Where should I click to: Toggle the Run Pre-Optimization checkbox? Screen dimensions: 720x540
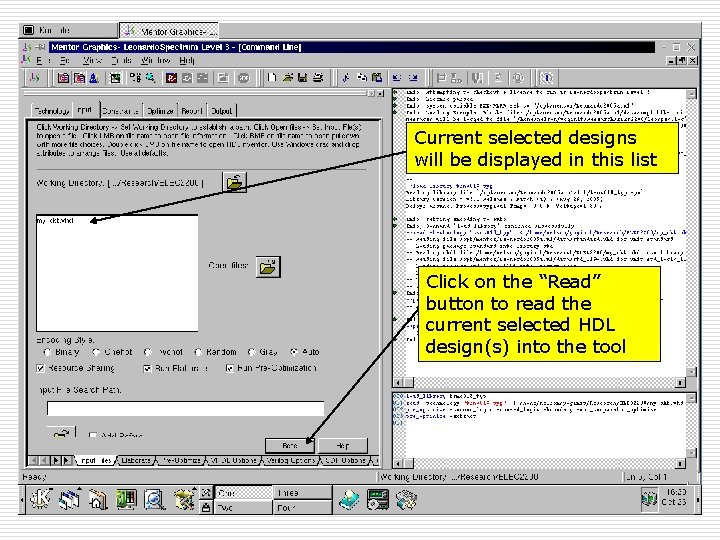pyautogui.click(x=230, y=368)
